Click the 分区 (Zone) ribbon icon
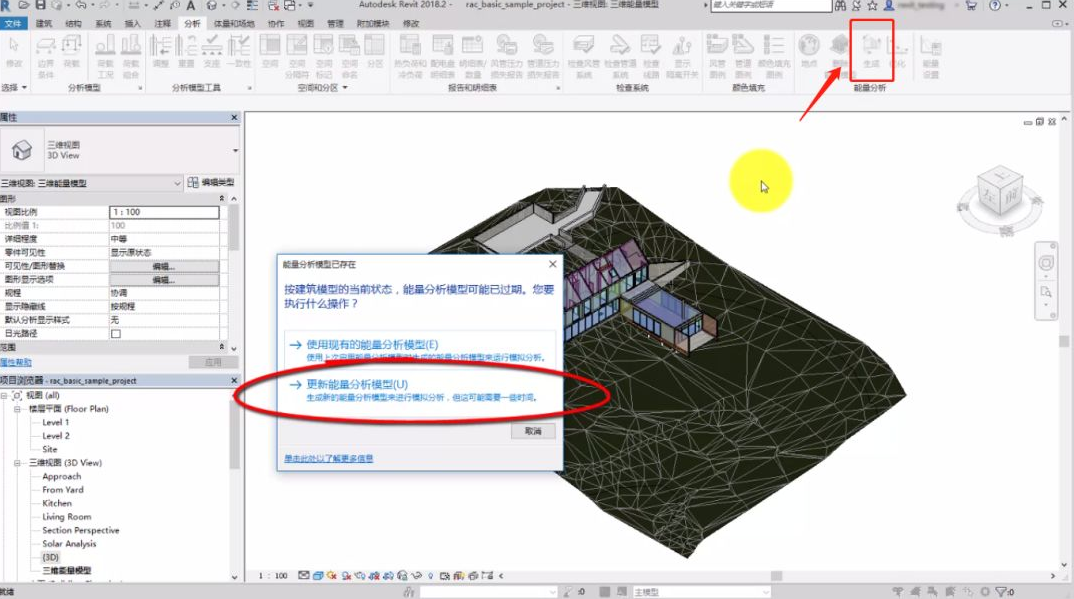Image resolution: width=1074 pixels, height=599 pixels. click(x=375, y=51)
